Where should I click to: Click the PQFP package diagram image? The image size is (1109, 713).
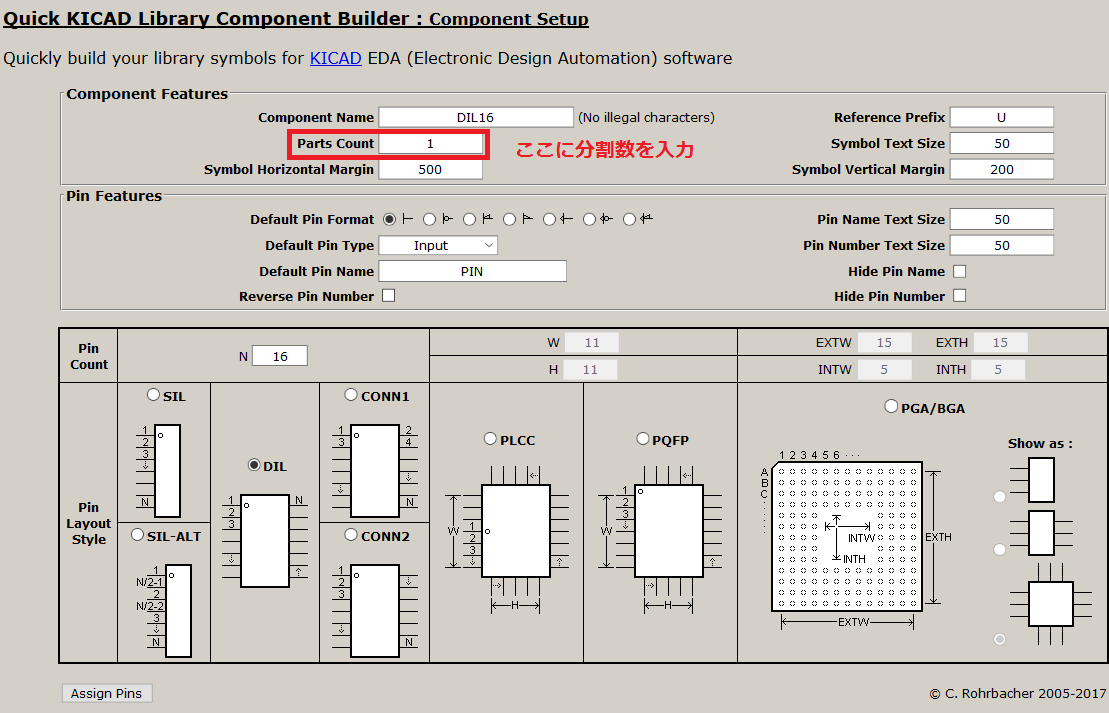(659, 539)
